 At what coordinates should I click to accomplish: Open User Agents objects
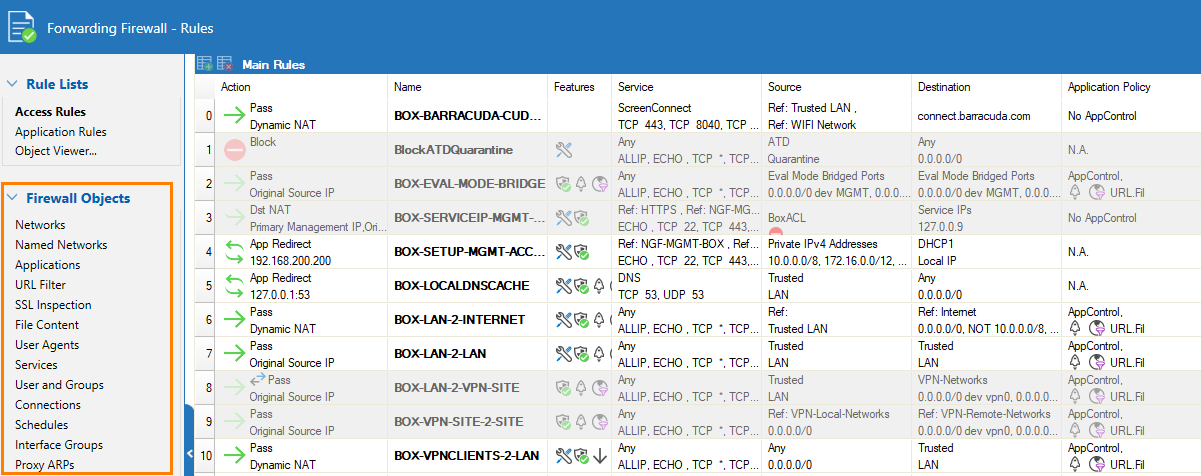click(46, 345)
